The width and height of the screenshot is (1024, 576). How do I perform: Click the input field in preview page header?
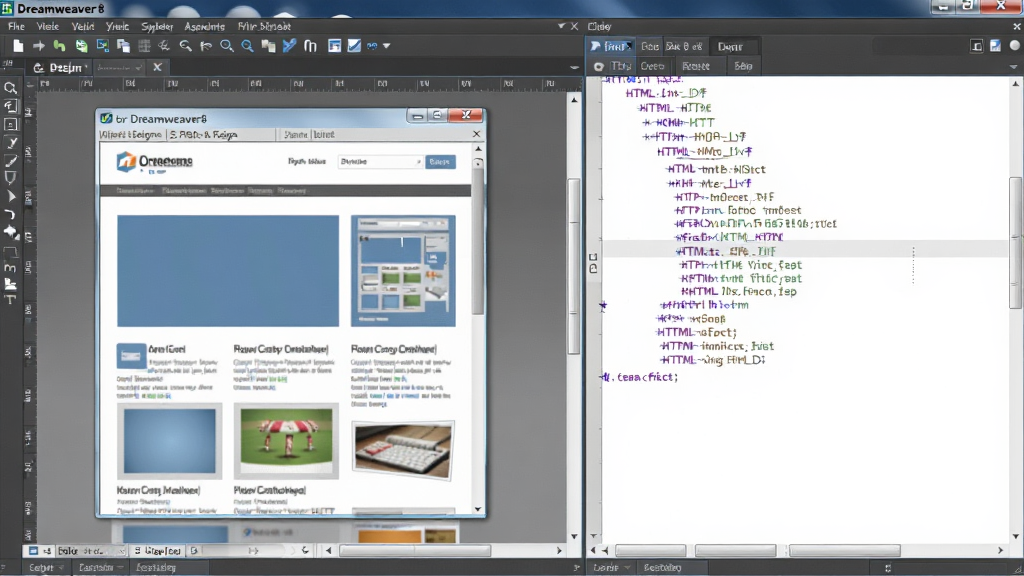pyautogui.click(x=380, y=161)
